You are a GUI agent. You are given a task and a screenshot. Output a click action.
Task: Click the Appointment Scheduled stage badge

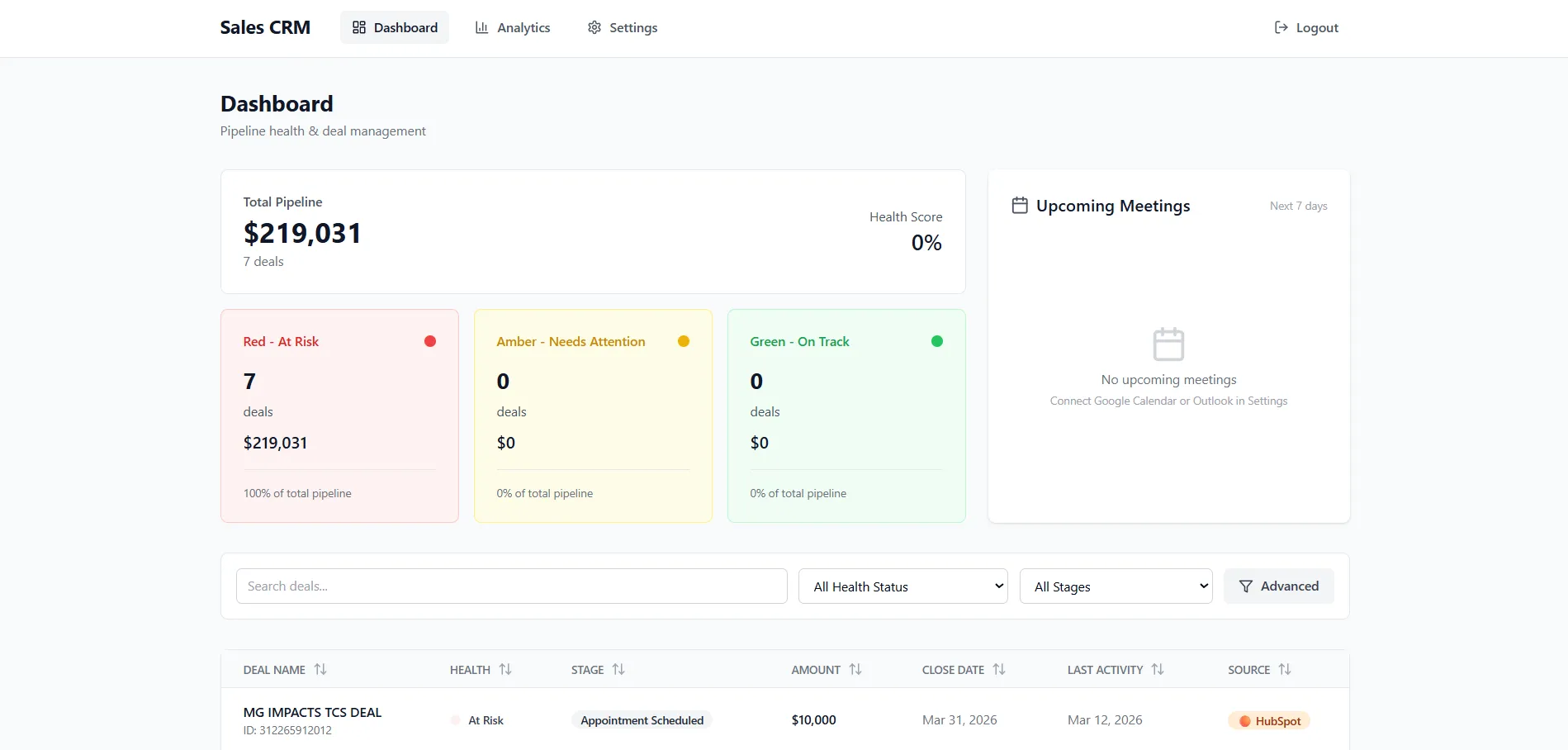point(642,720)
